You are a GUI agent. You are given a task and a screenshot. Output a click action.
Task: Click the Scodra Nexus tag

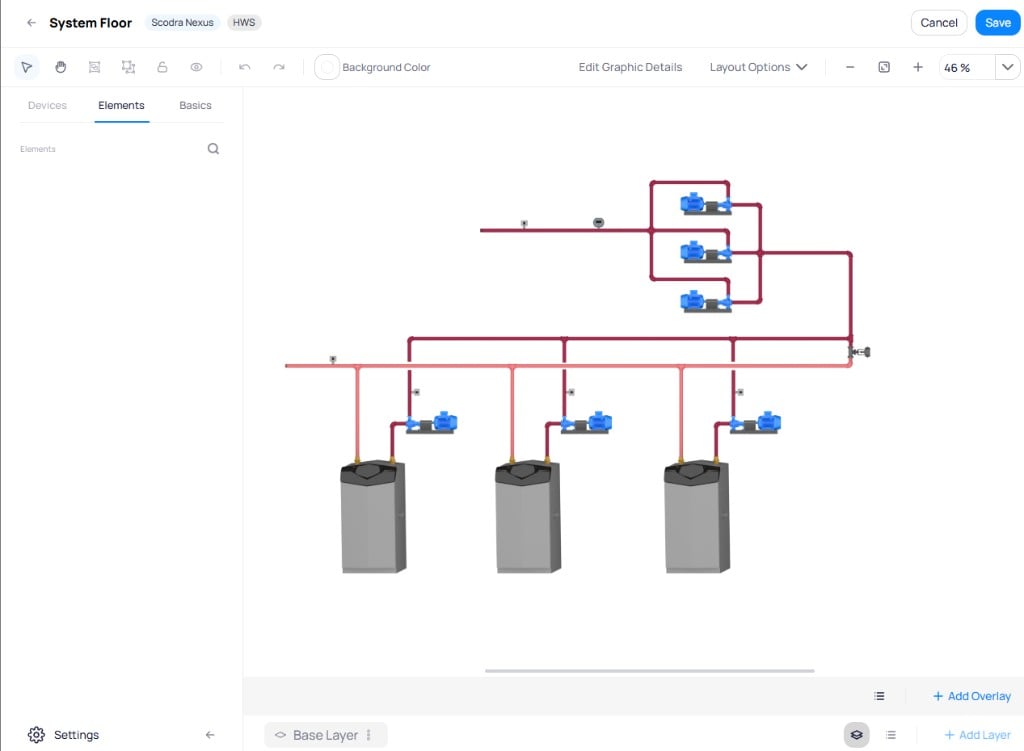(182, 22)
